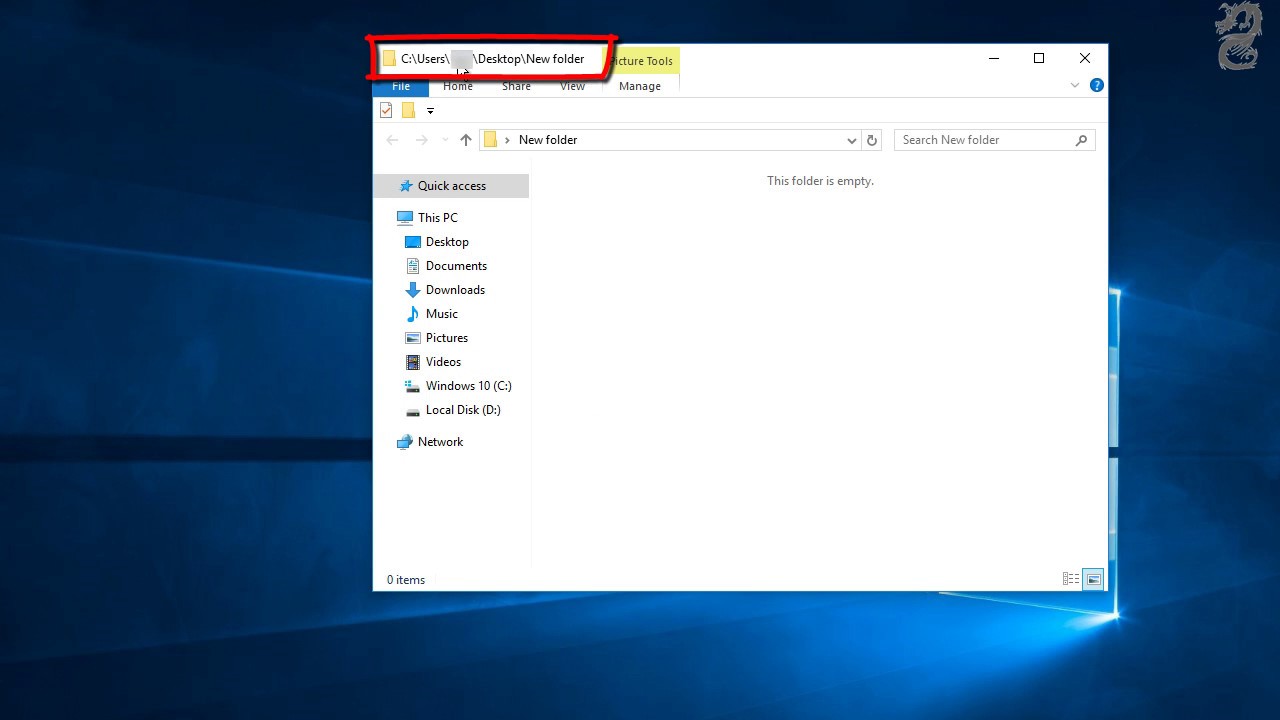Click the Back navigation arrow

tap(392, 140)
